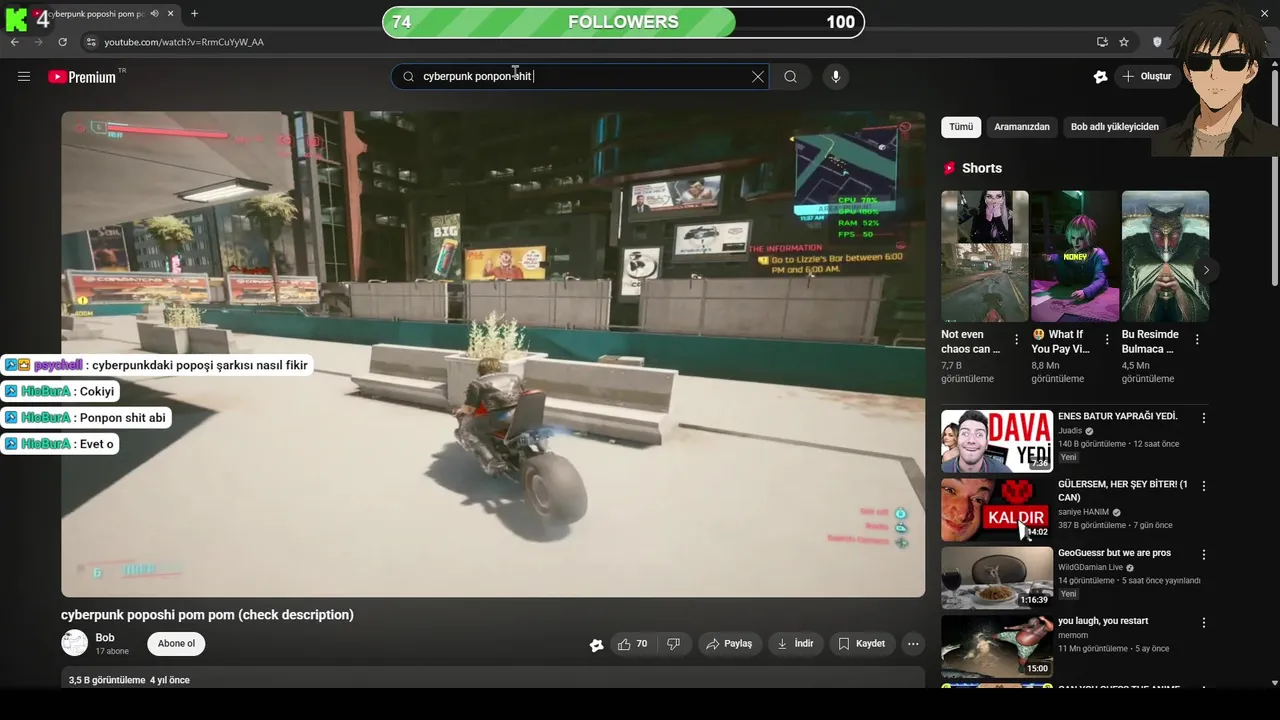Click the İndir download button
The height and width of the screenshot is (720, 1280).
point(796,644)
